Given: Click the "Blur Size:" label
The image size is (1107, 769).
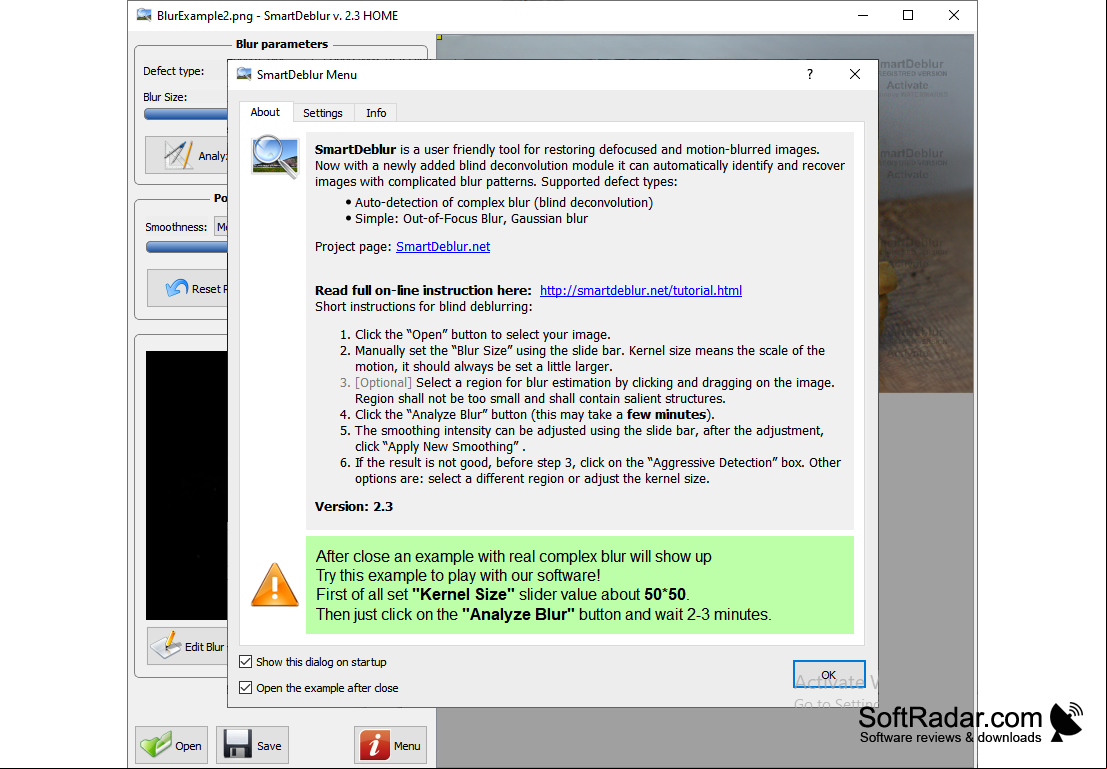Looking at the screenshot, I should [x=165, y=97].
